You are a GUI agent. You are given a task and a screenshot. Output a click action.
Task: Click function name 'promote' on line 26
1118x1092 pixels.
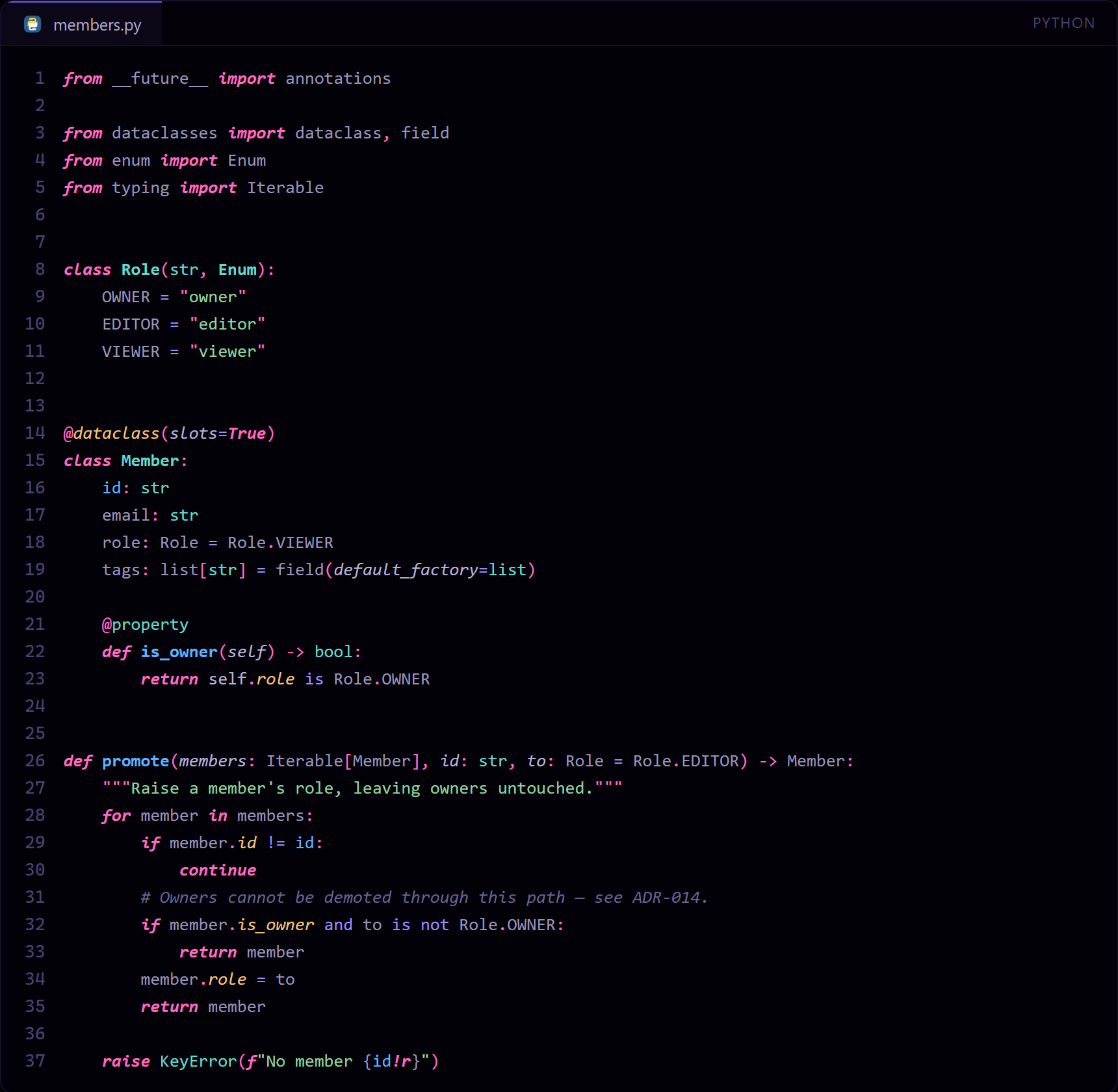135,761
